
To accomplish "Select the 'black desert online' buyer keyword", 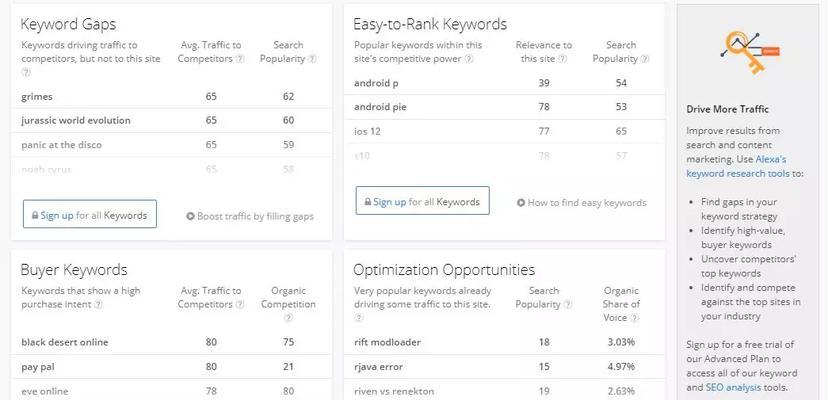I will (x=64, y=342).
